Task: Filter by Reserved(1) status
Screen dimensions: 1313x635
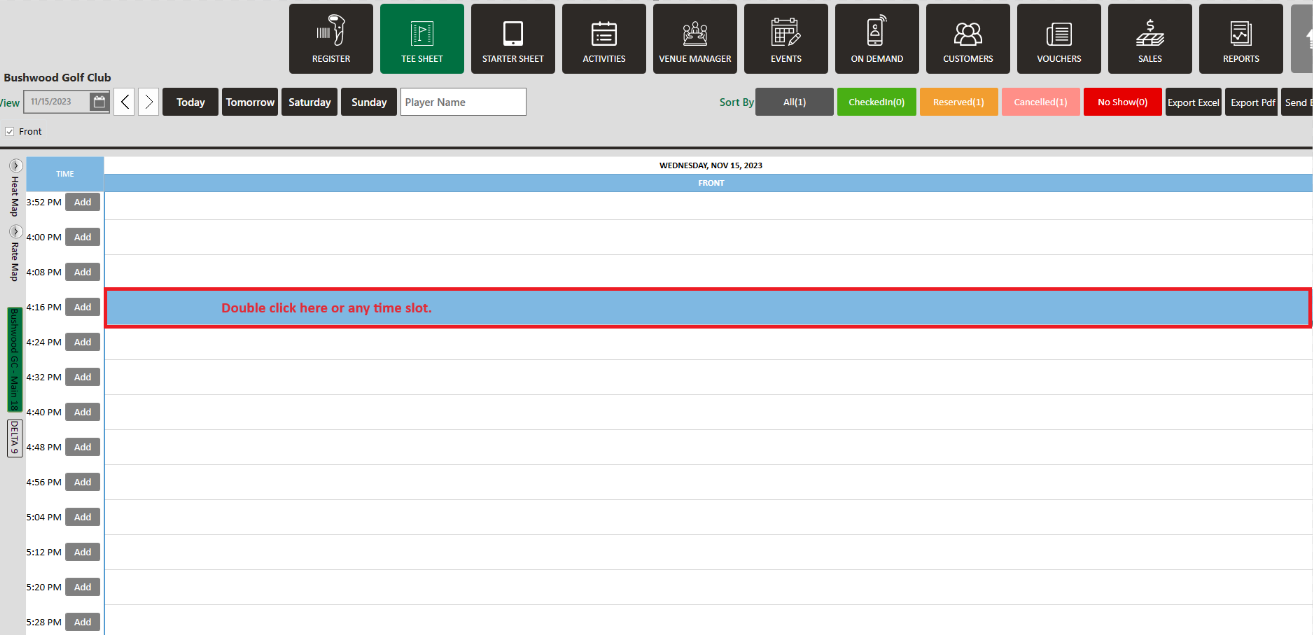Action: point(958,102)
